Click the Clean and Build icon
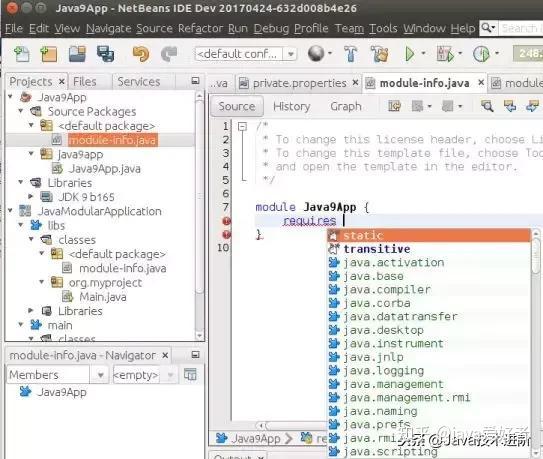Viewport: 543px width, 459px height. [x=380, y=54]
